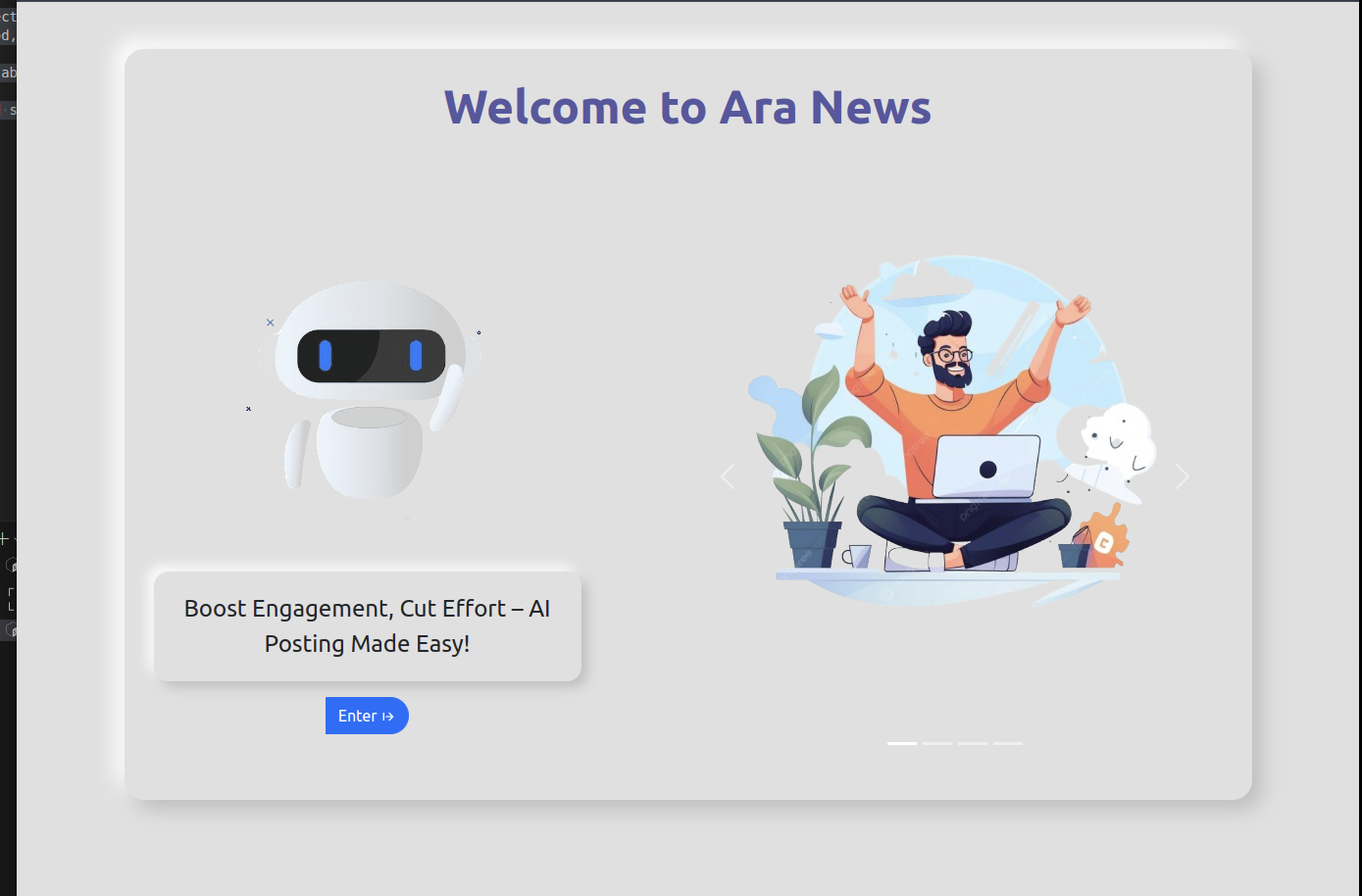Click the Boost Engagement tagline card

(368, 626)
